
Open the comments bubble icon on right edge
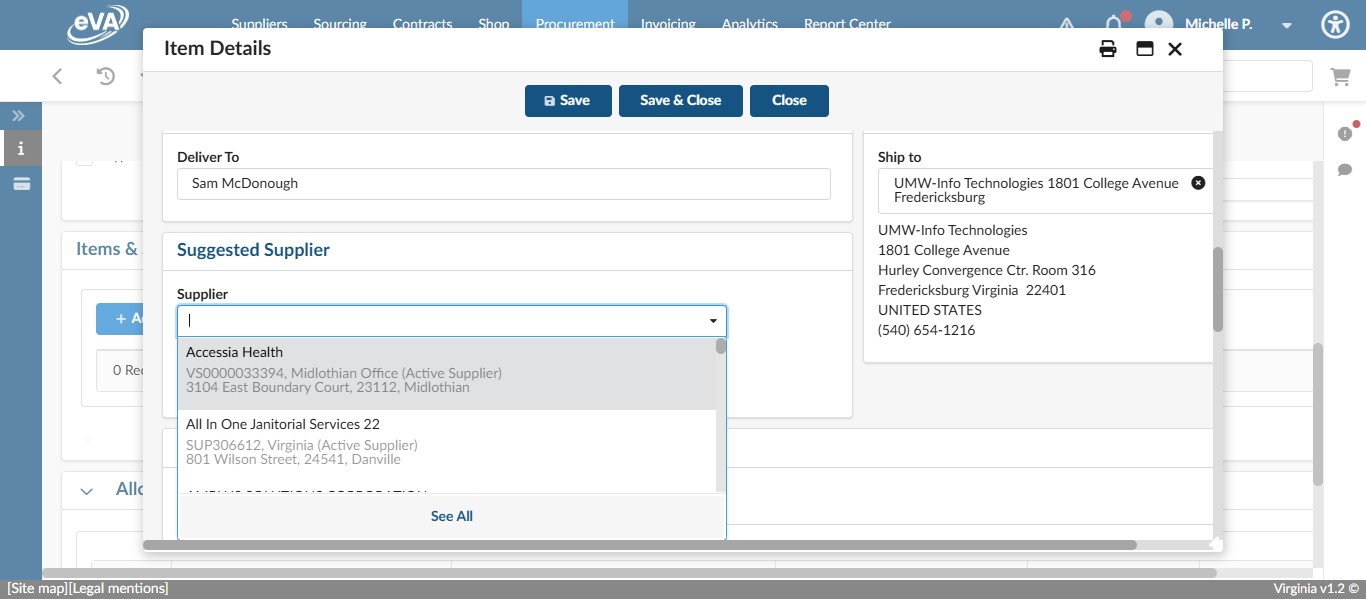tap(1346, 170)
